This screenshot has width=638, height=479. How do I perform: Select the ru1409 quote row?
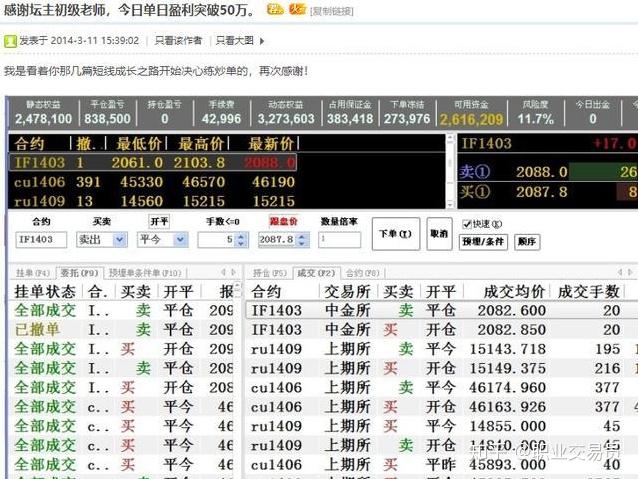[x=153, y=201]
